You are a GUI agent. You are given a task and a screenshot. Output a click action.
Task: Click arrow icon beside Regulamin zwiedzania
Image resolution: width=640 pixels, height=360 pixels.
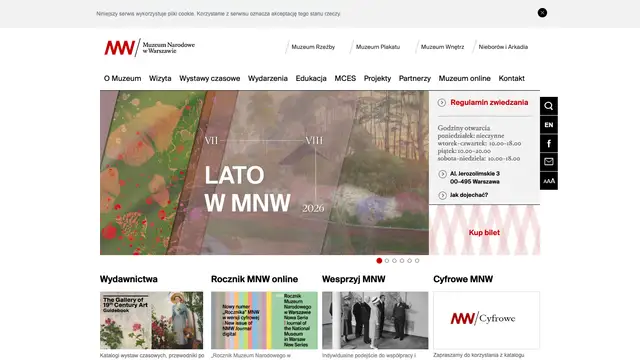tap(442, 102)
